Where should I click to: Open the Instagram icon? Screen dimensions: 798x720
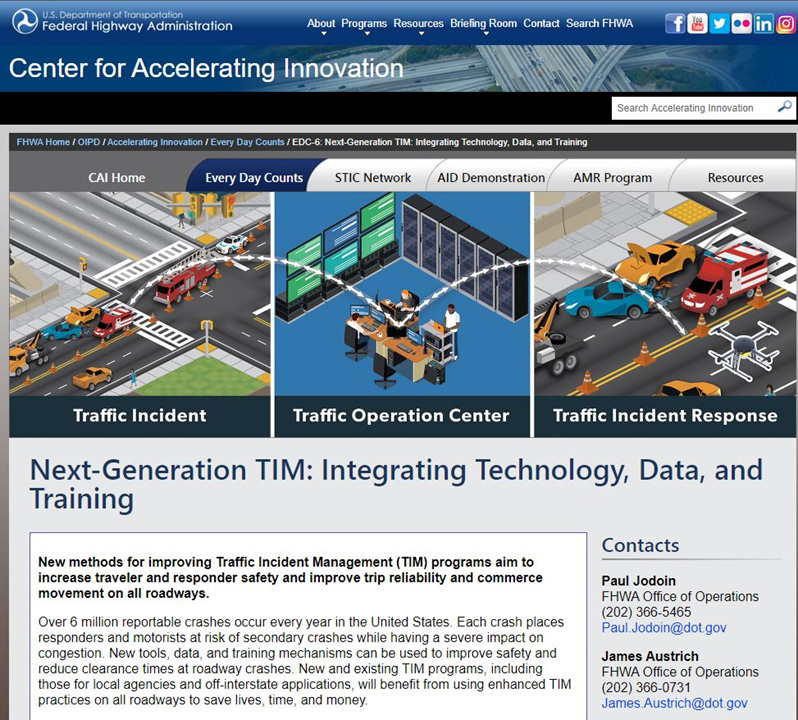coord(786,23)
